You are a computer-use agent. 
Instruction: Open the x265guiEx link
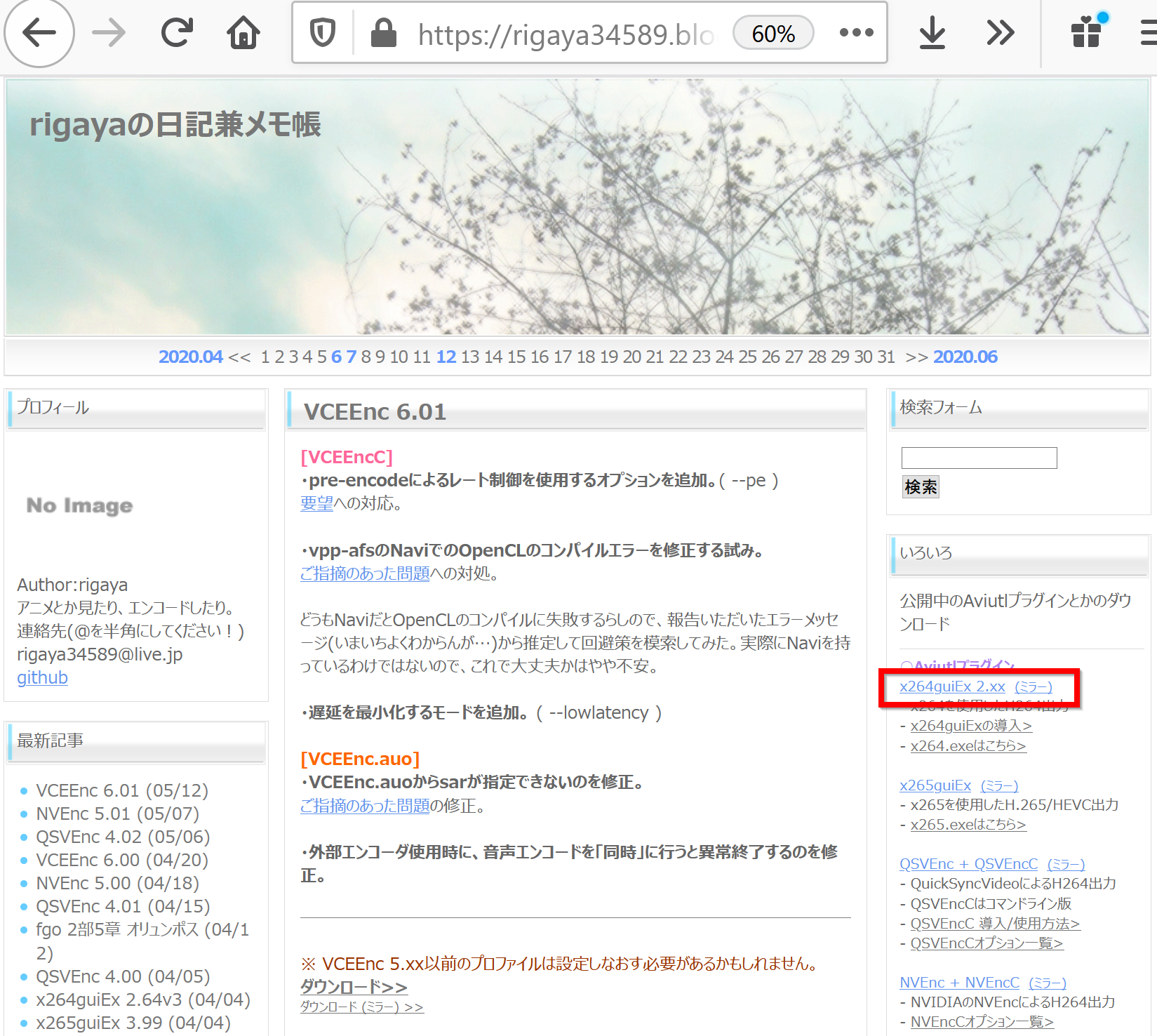point(935,785)
